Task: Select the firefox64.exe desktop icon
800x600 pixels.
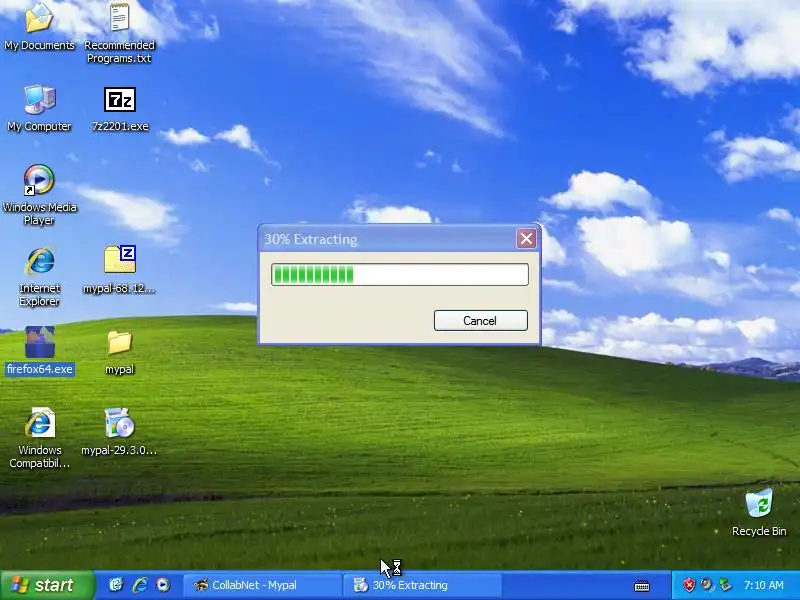Action: (x=40, y=351)
